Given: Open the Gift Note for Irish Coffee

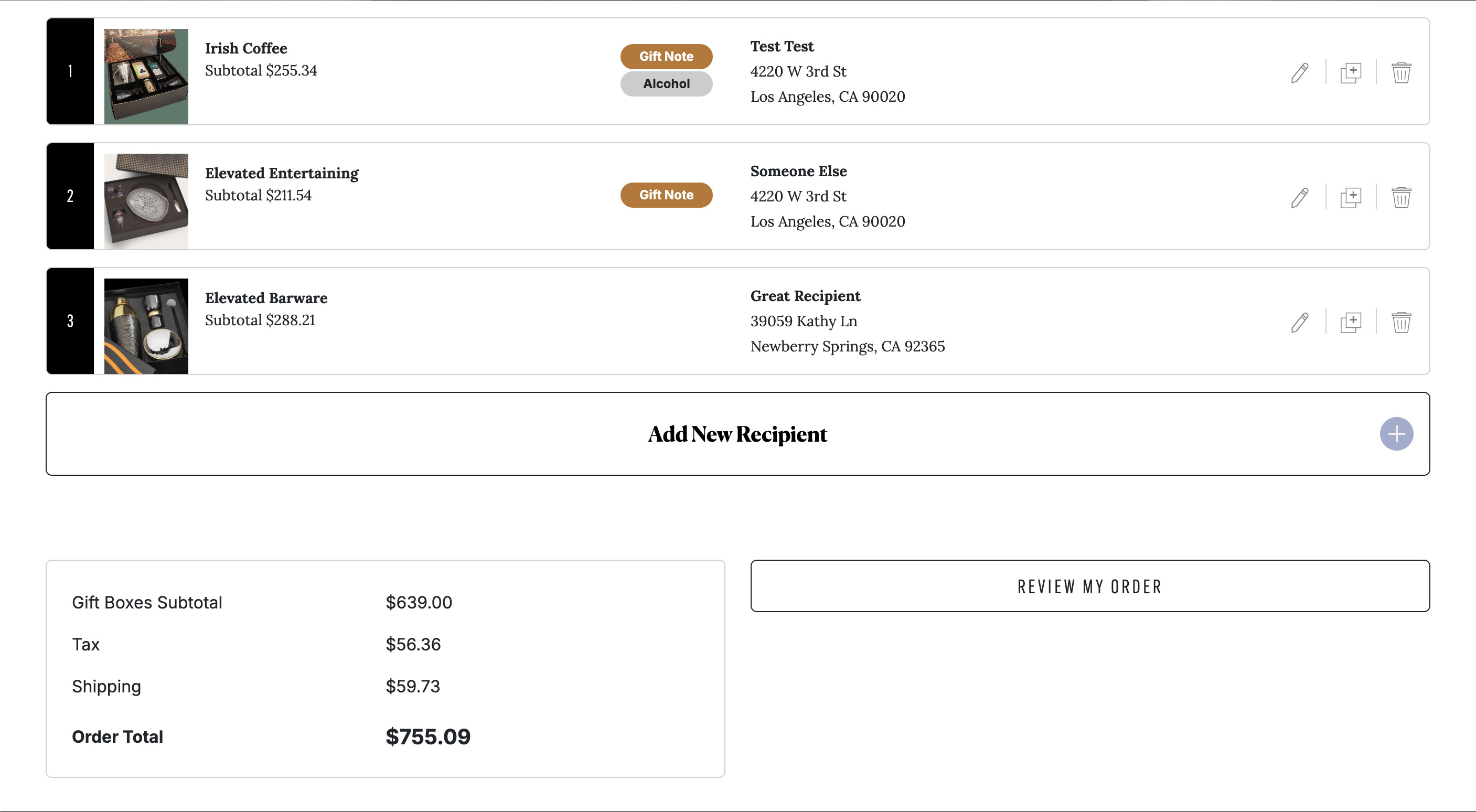Looking at the screenshot, I should (666, 56).
